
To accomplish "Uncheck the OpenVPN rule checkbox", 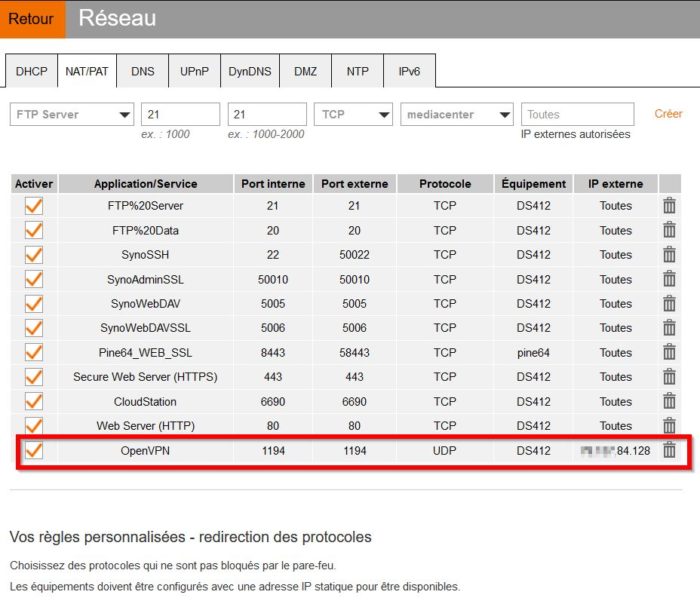I will (x=34, y=451).
